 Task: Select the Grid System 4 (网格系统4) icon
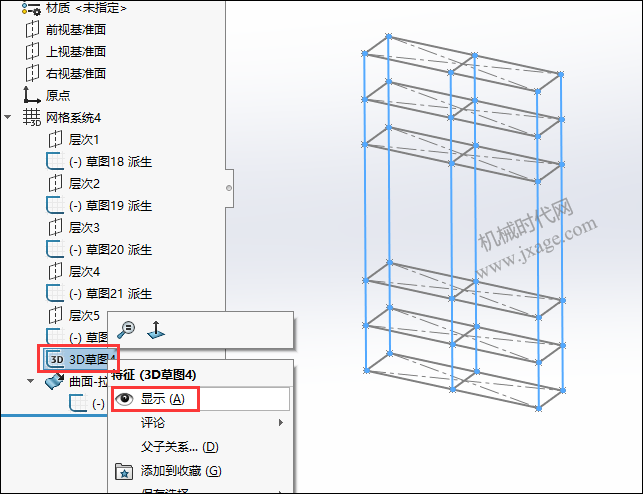click(x=32, y=117)
